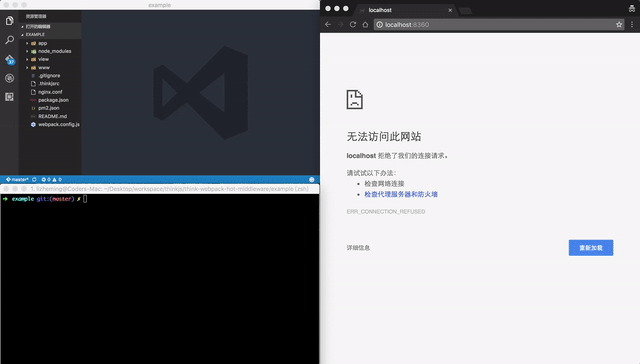This screenshot has width=640, height=364.
Task: Bookmark the page with the star icon
Action: pos(619,24)
